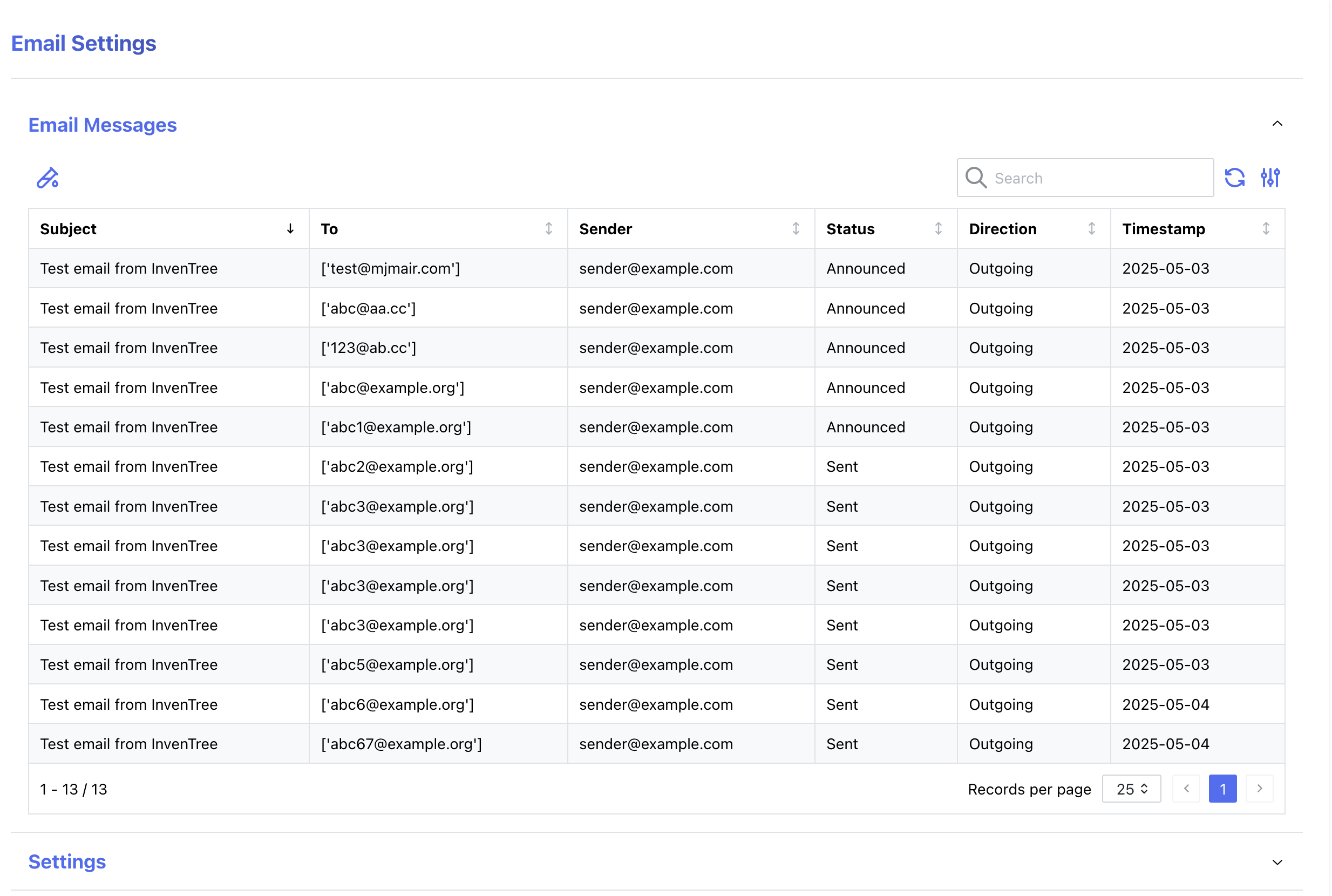Click the Email Messages heading
This screenshot has height=896, width=1332.
103,125
